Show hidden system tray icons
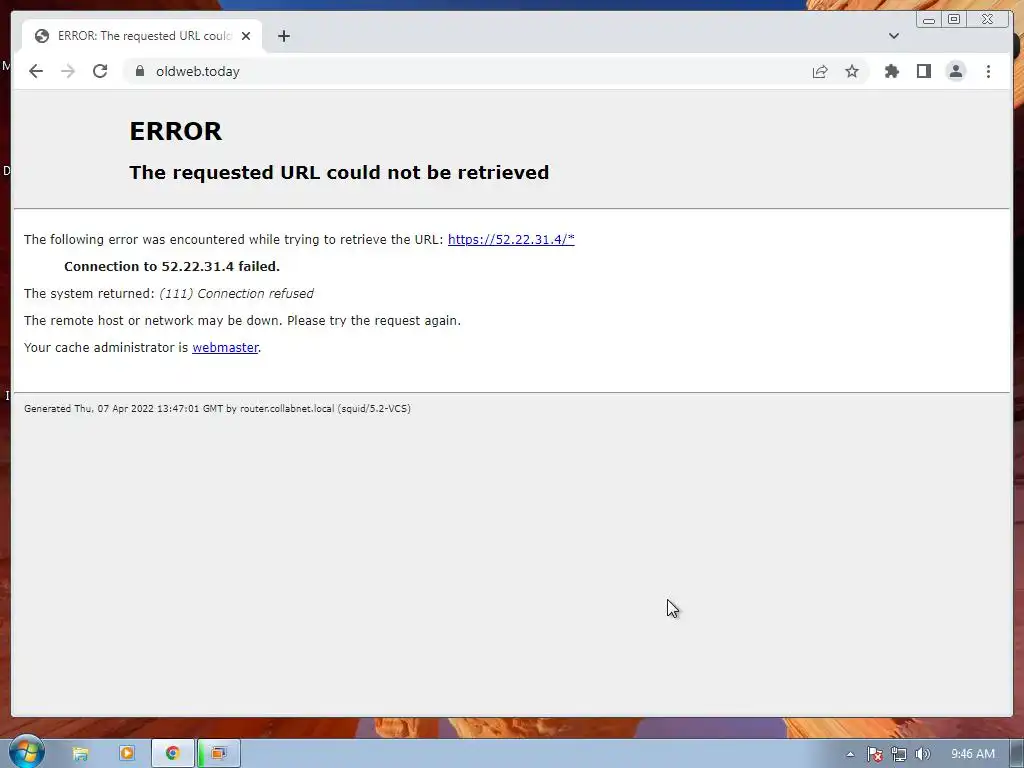 (850, 754)
